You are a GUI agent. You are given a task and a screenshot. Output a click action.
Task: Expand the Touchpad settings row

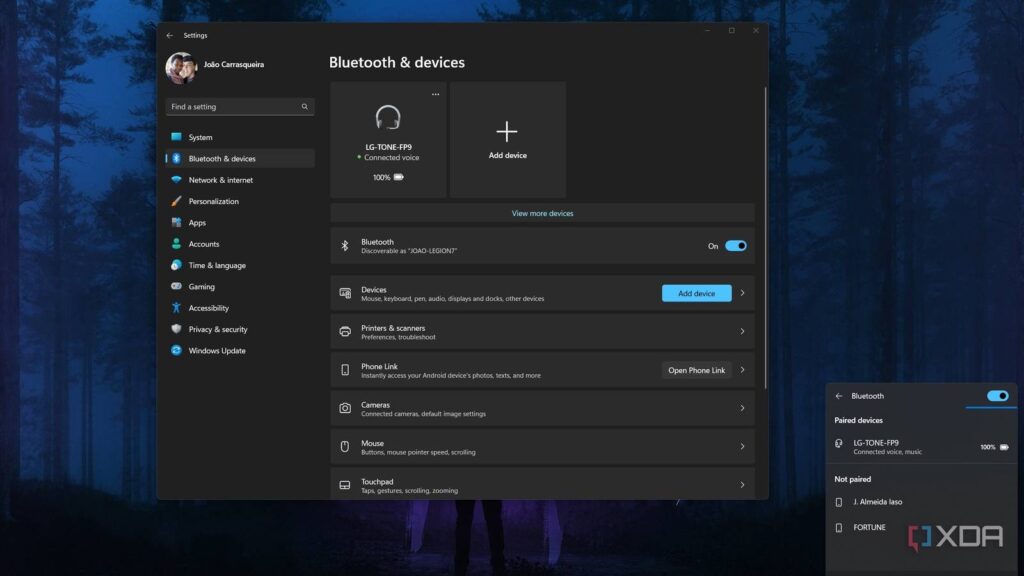tap(742, 485)
